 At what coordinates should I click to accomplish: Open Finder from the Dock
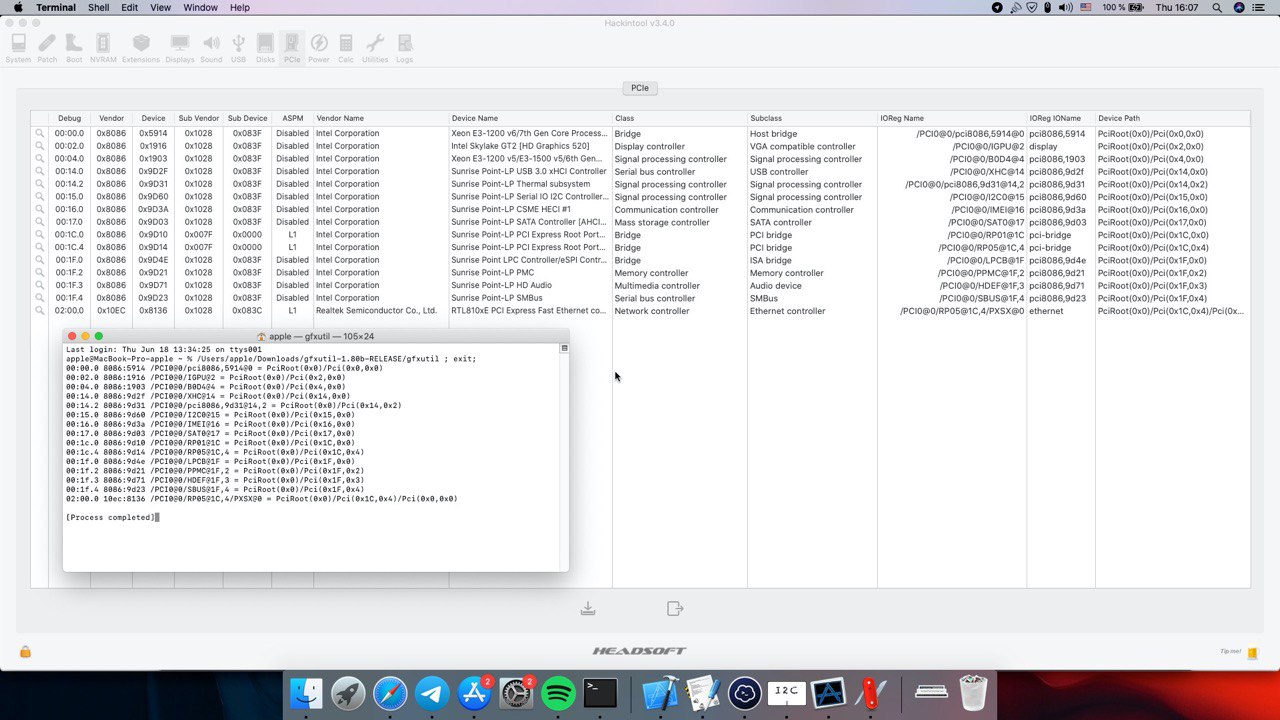307,693
